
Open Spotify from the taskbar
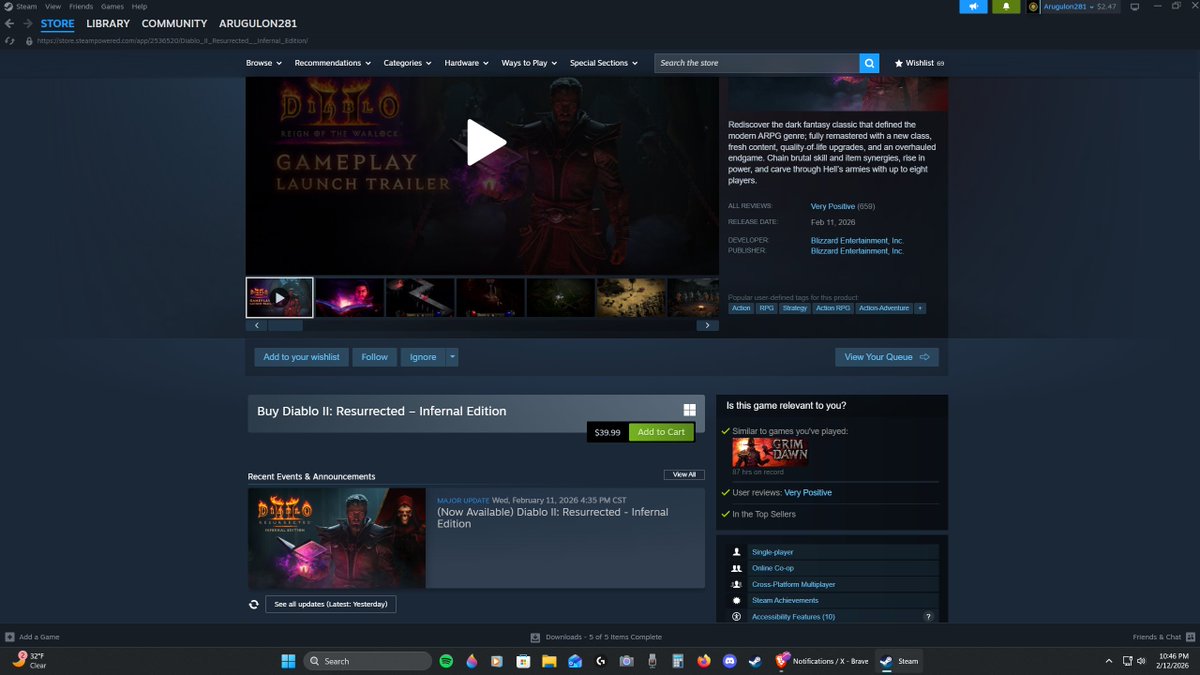446,661
